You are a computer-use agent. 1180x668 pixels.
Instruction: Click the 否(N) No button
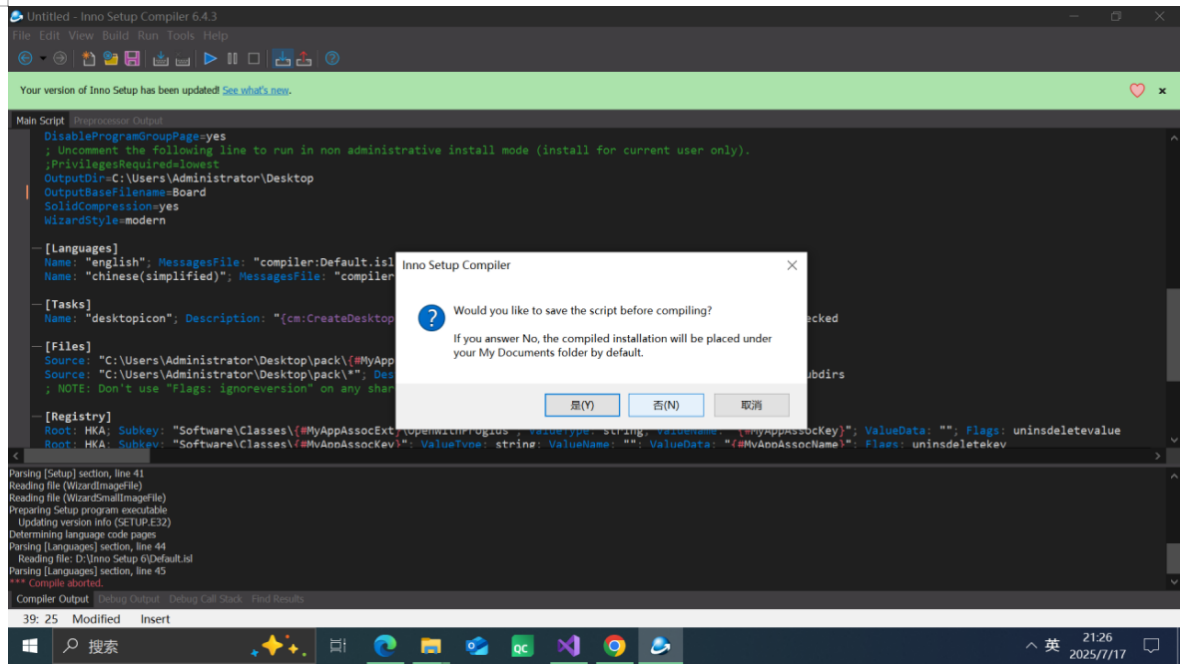(x=666, y=405)
